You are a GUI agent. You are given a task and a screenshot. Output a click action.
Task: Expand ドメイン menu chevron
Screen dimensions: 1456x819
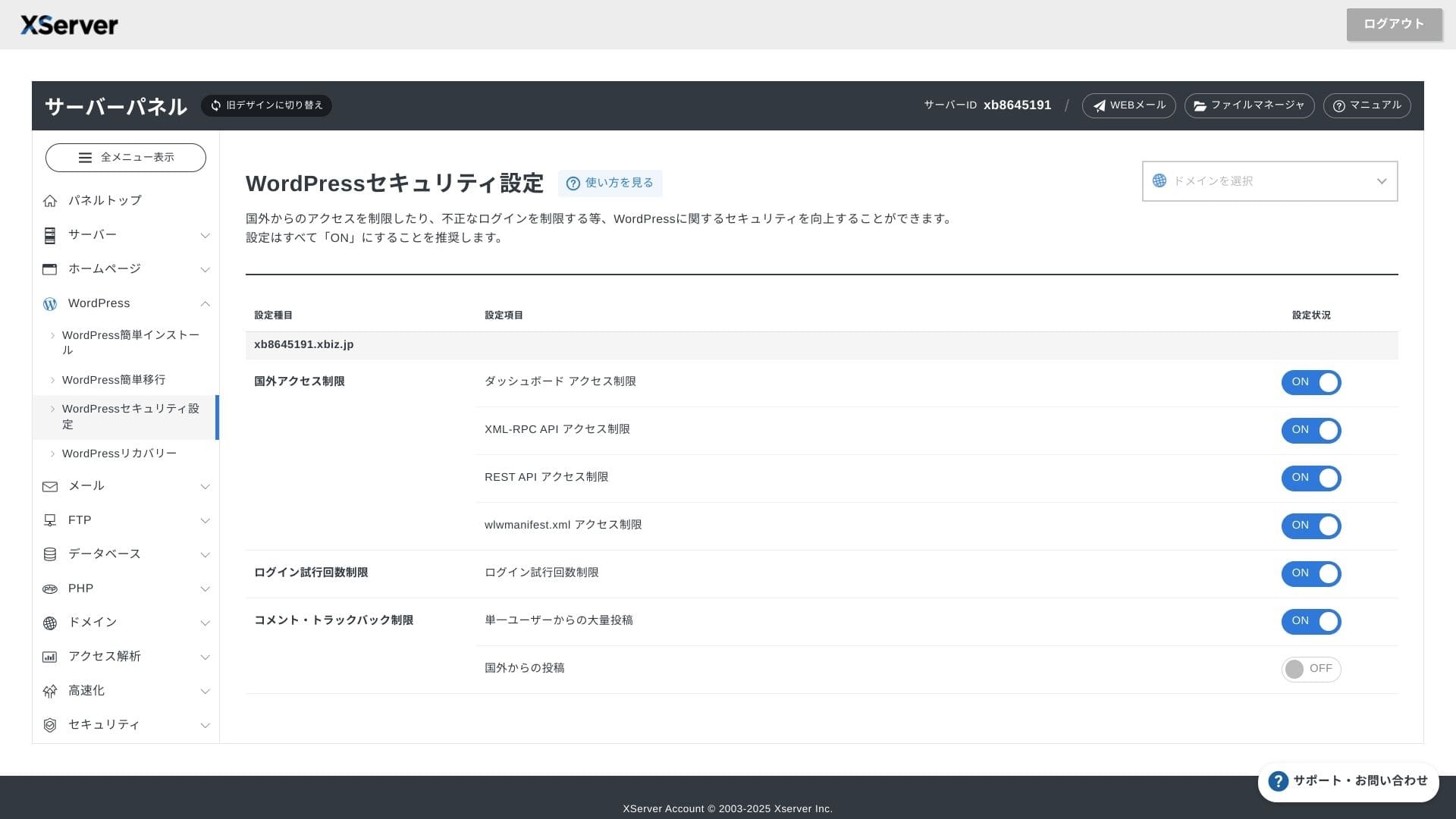[205, 623]
